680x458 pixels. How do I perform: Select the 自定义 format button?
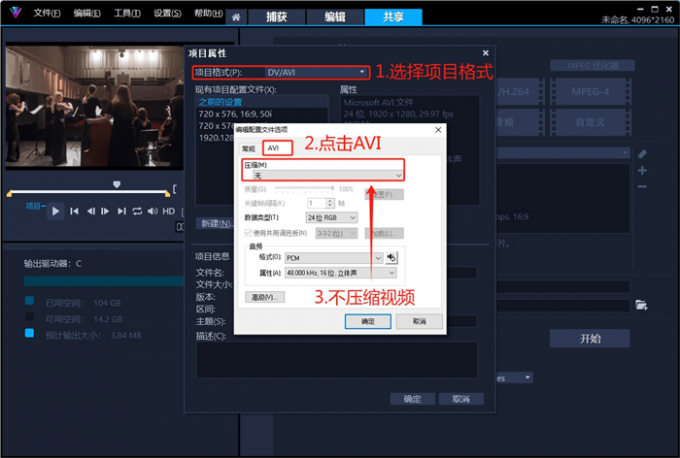click(x=590, y=122)
